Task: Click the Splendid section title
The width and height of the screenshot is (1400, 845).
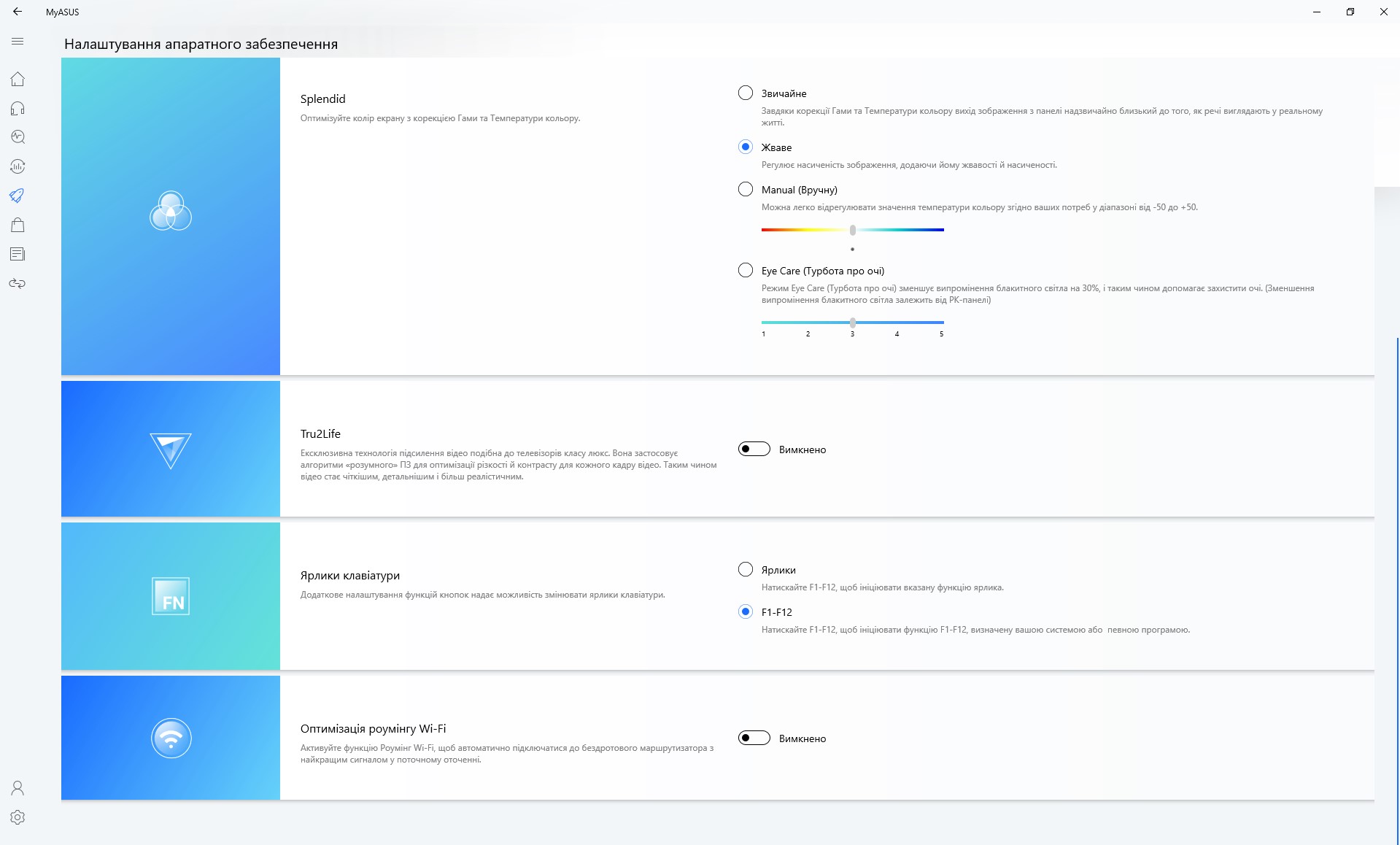Action: pos(323,99)
